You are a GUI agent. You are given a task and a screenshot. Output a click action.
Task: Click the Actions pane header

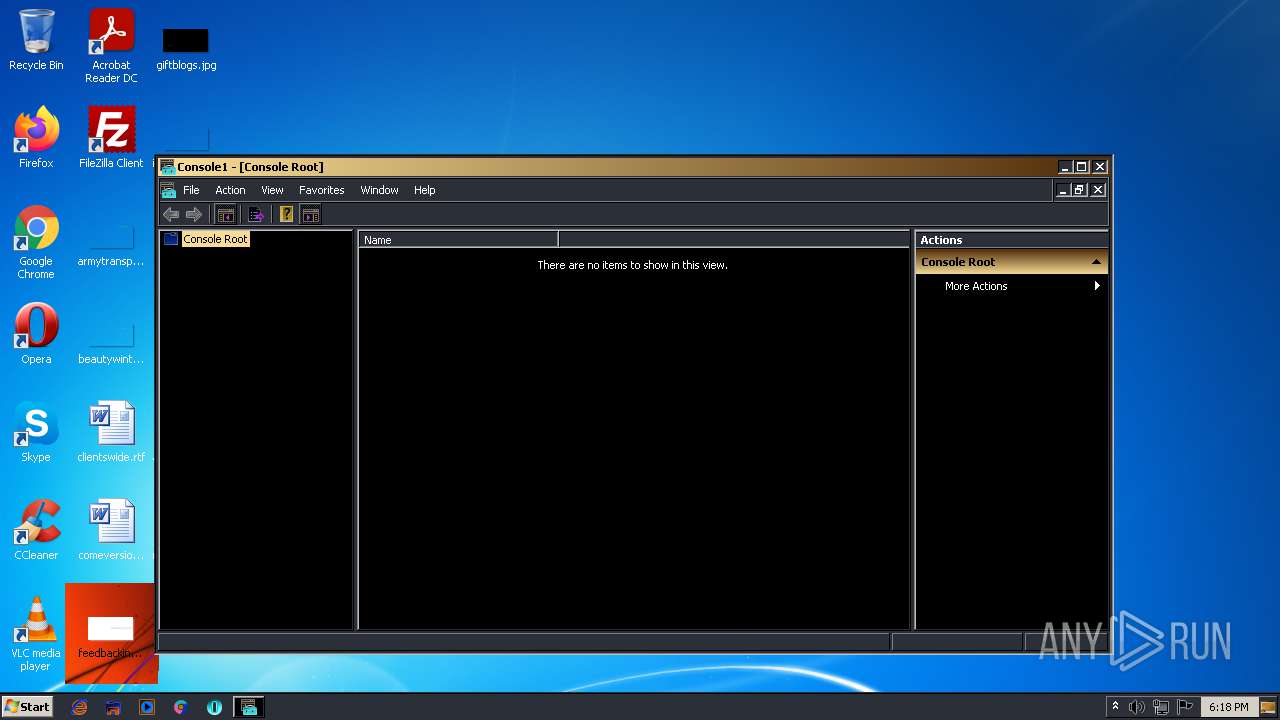(1011, 240)
